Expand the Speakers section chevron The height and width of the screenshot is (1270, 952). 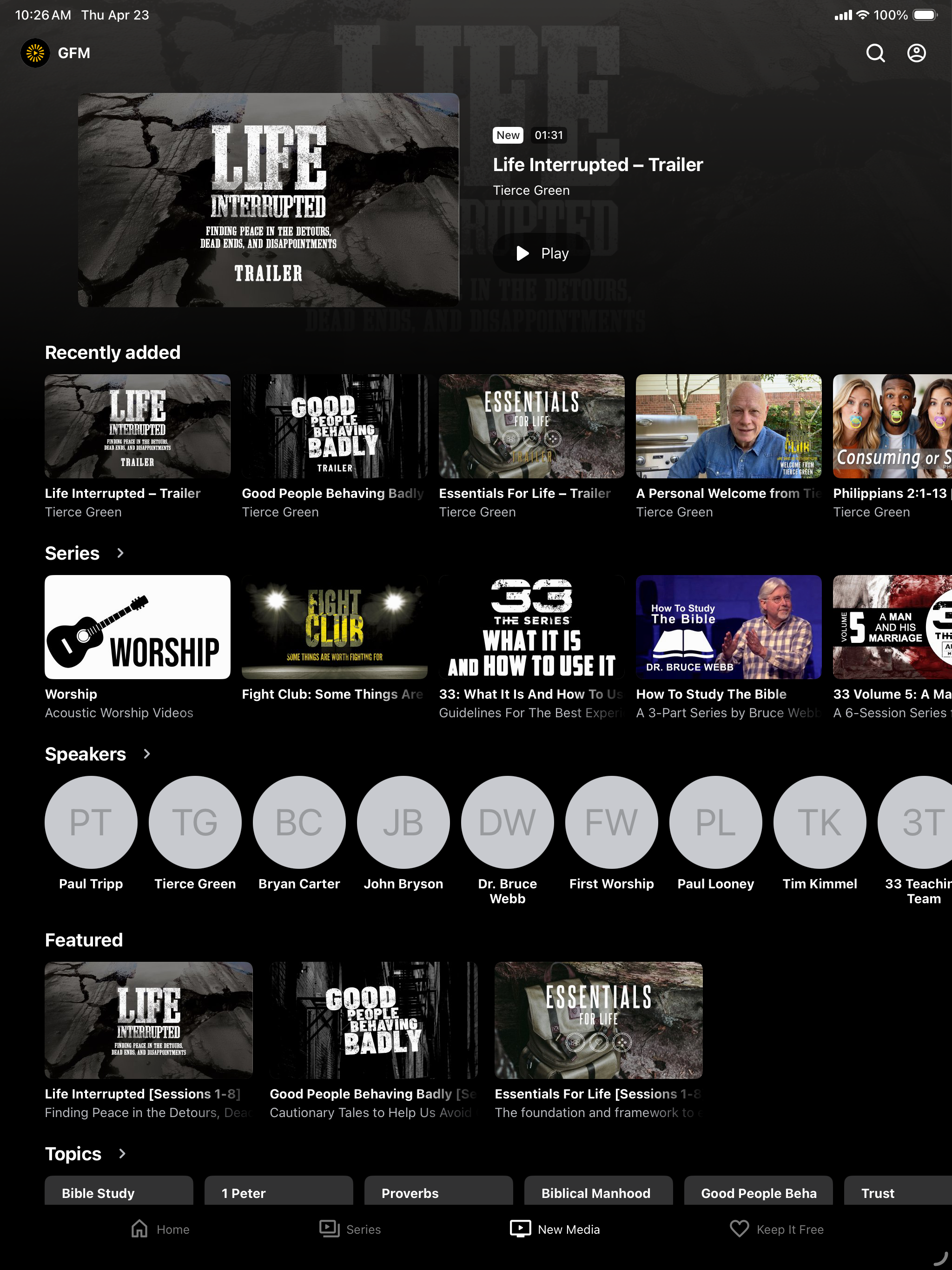(x=146, y=754)
